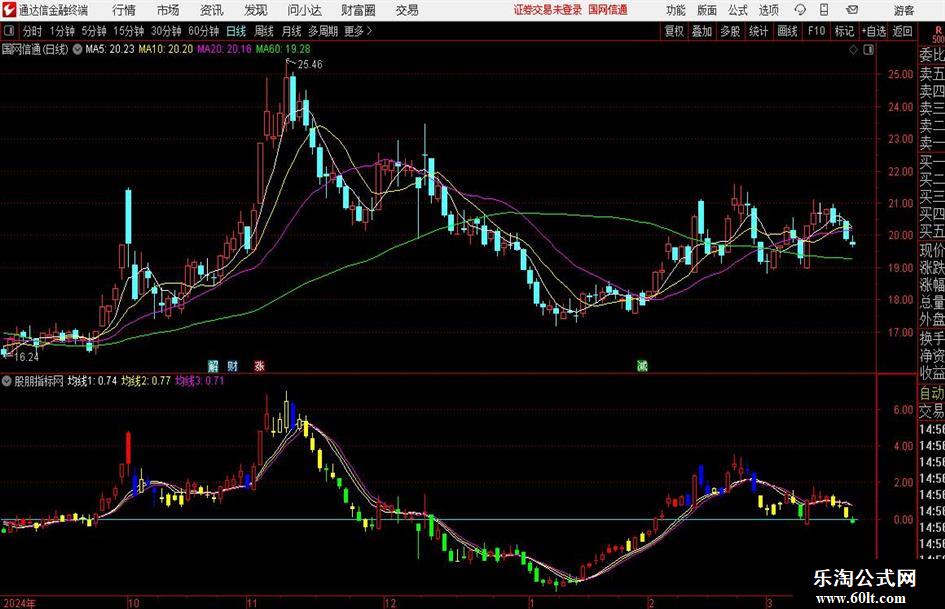This screenshot has width=945, height=609.
Task: Click the 财 event marker below the chart
Action: (x=233, y=365)
